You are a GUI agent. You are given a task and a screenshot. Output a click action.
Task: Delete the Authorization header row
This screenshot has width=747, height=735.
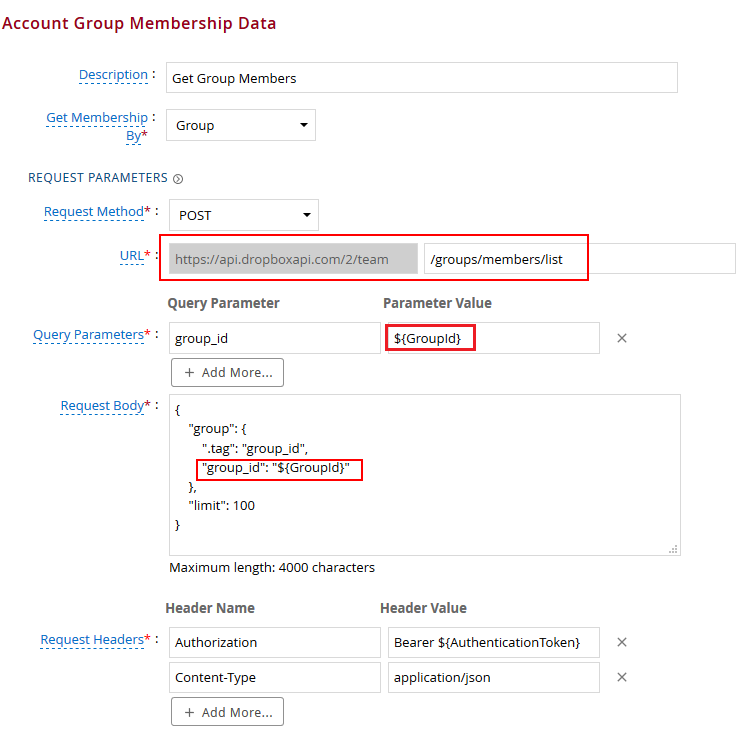point(621,643)
